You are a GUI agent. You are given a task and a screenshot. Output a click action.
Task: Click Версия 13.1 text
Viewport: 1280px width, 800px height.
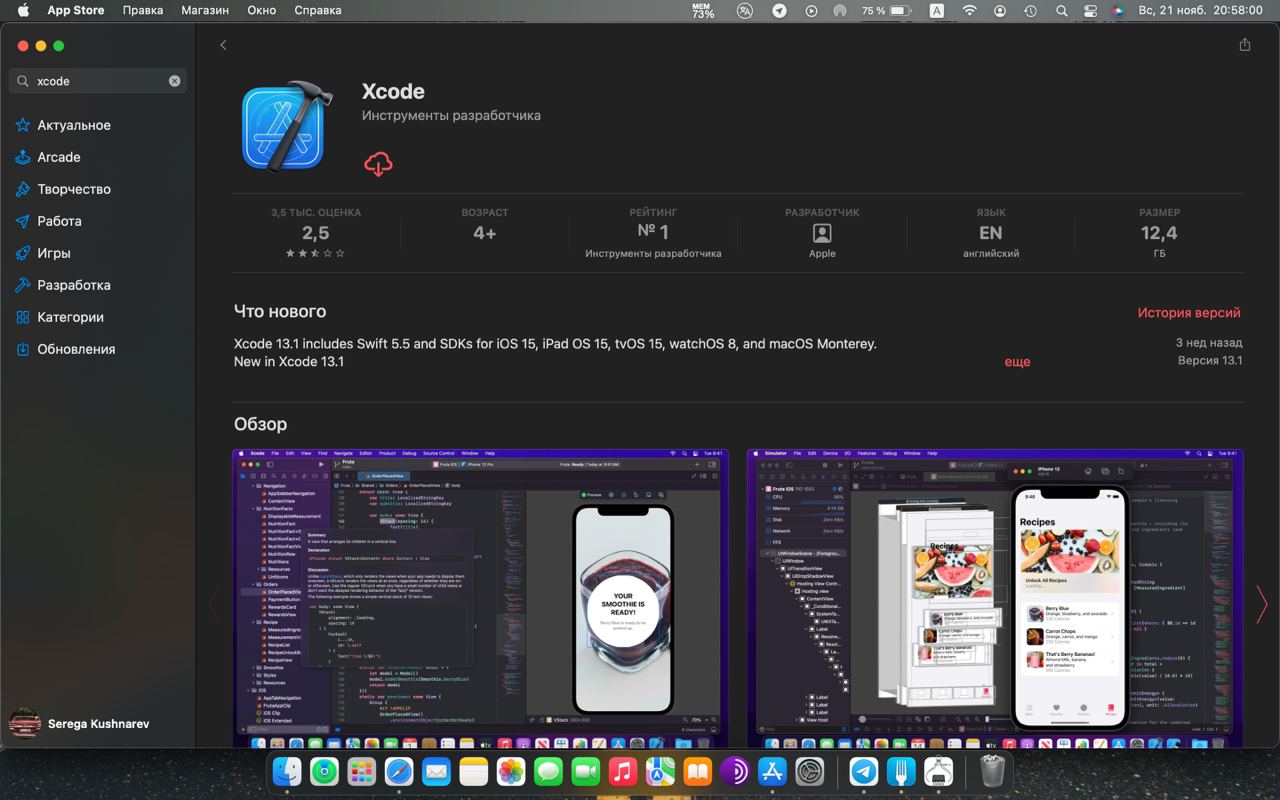click(1210, 361)
